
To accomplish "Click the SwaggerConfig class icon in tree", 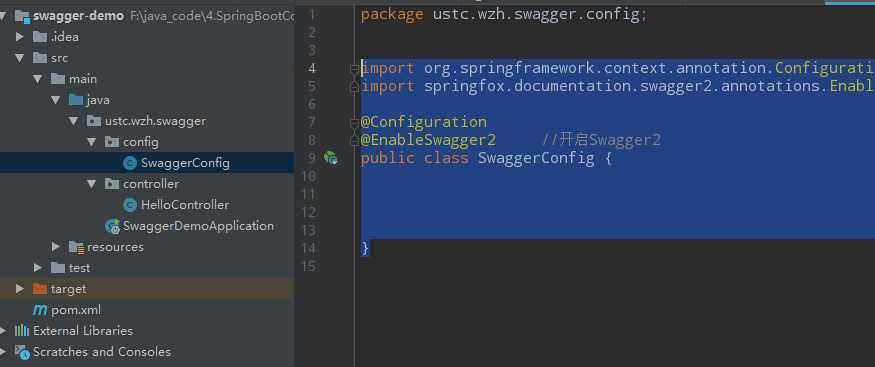I will 129,163.
